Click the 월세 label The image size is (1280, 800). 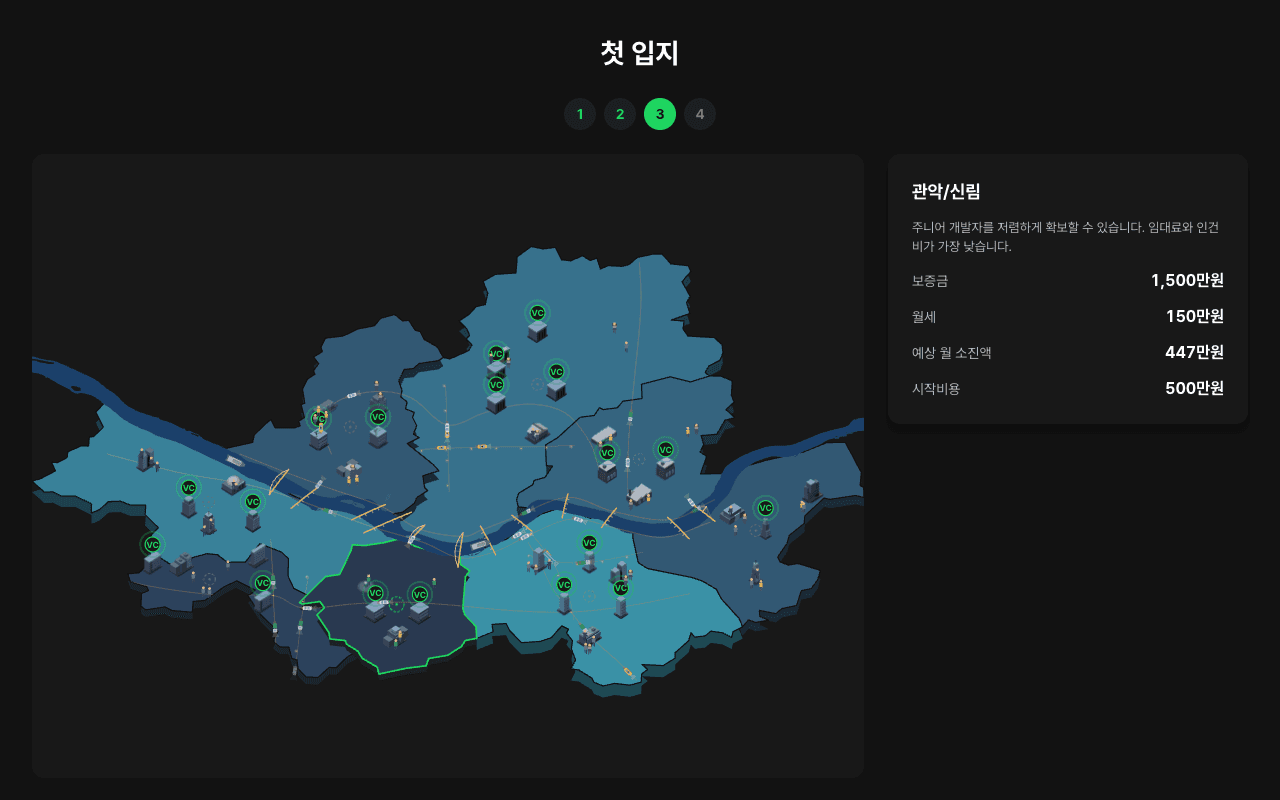pyautogui.click(x=924, y=317)
